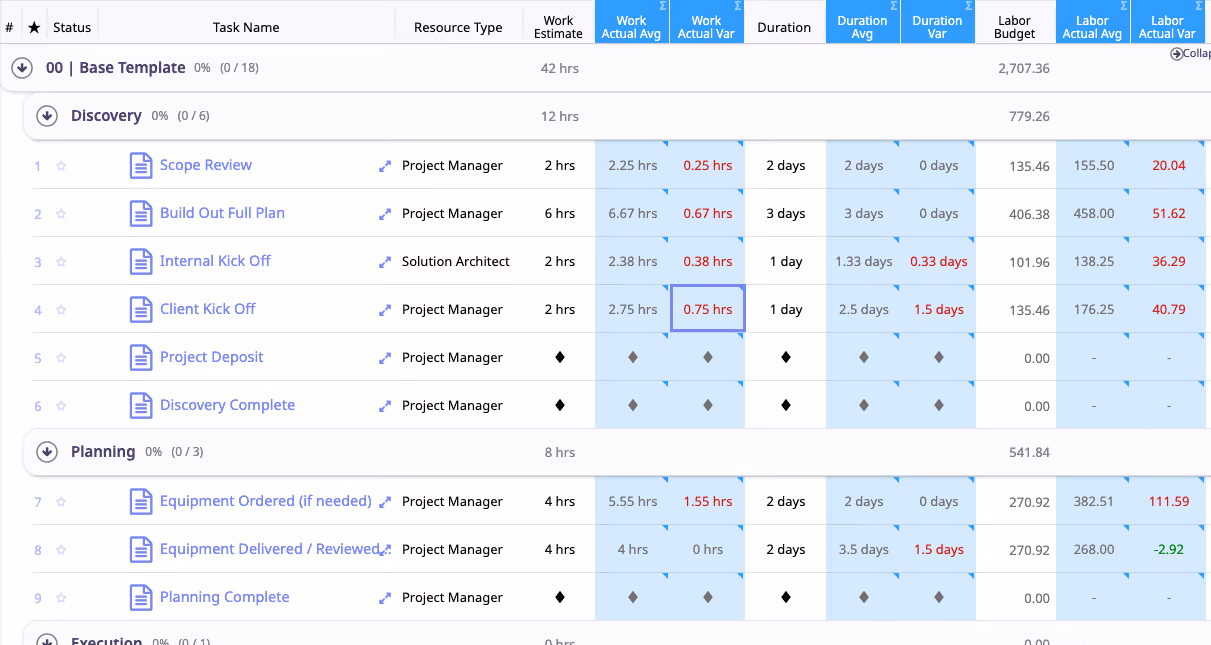
Task: Star the Scope Review task
Action: 61,166
